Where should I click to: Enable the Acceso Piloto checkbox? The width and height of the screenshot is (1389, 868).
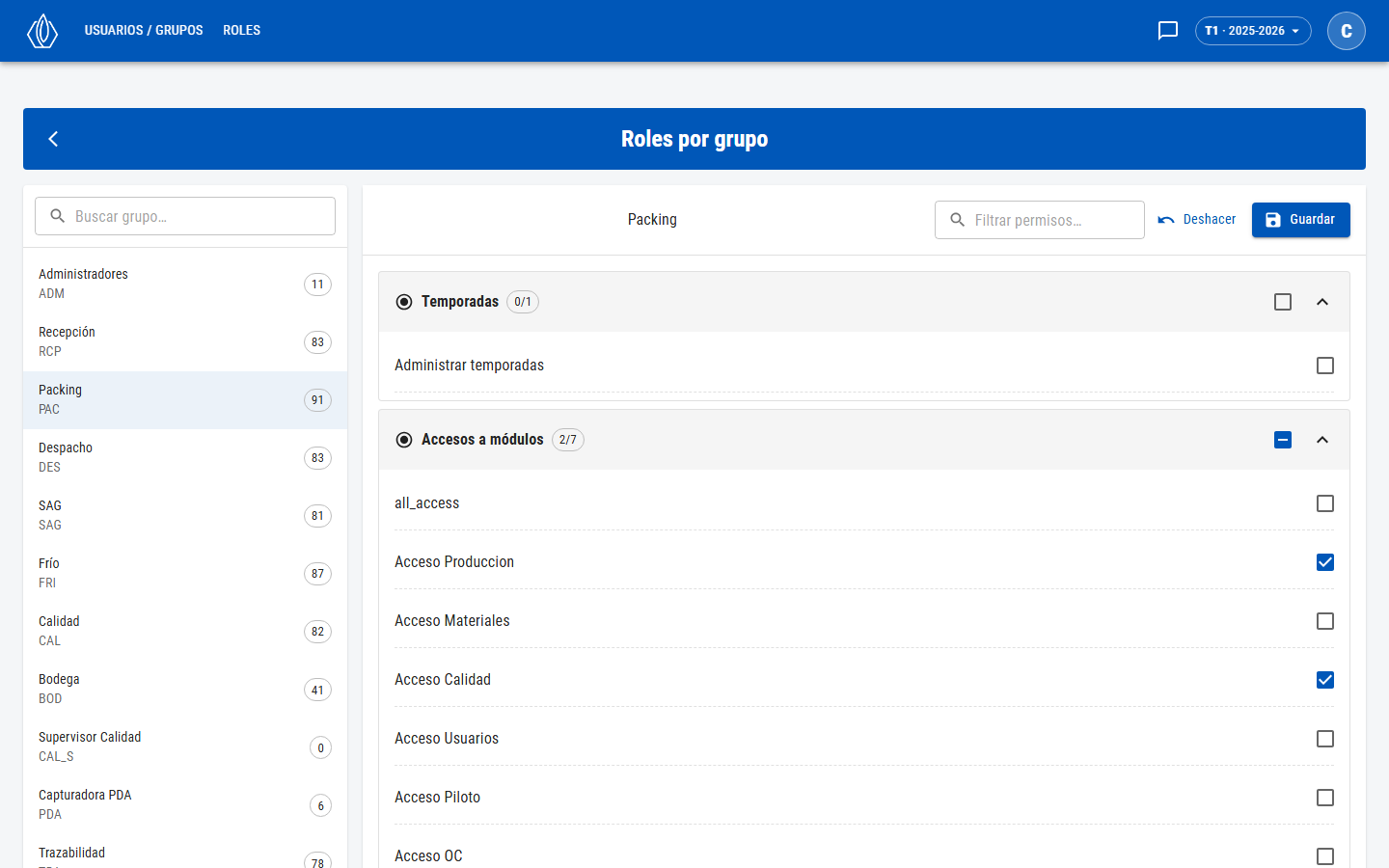click(x=1325, y=798)
